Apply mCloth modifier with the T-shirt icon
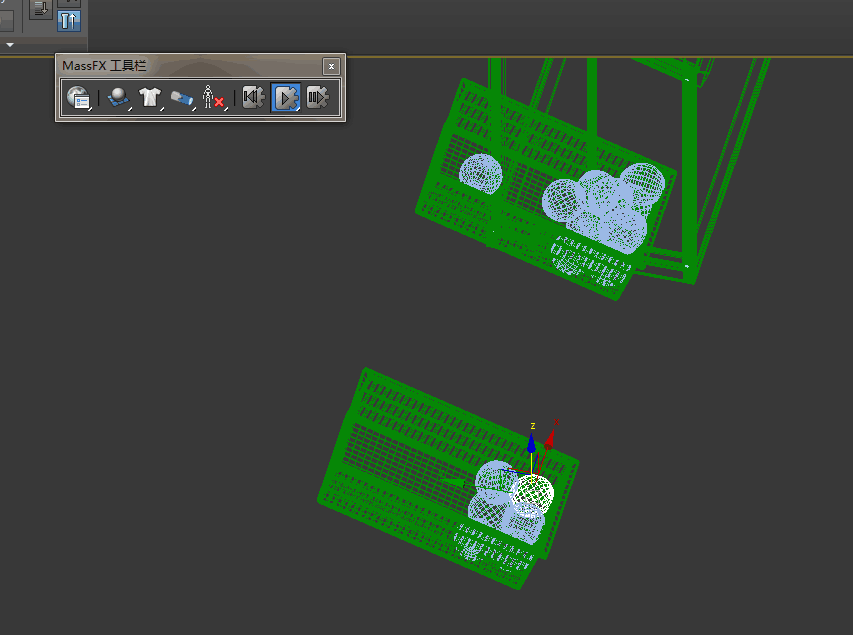 click(150, 98)
